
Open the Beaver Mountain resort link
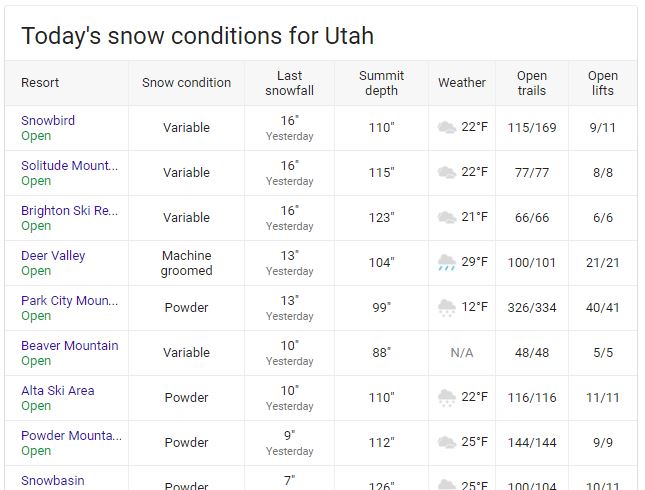pos(70,346)
